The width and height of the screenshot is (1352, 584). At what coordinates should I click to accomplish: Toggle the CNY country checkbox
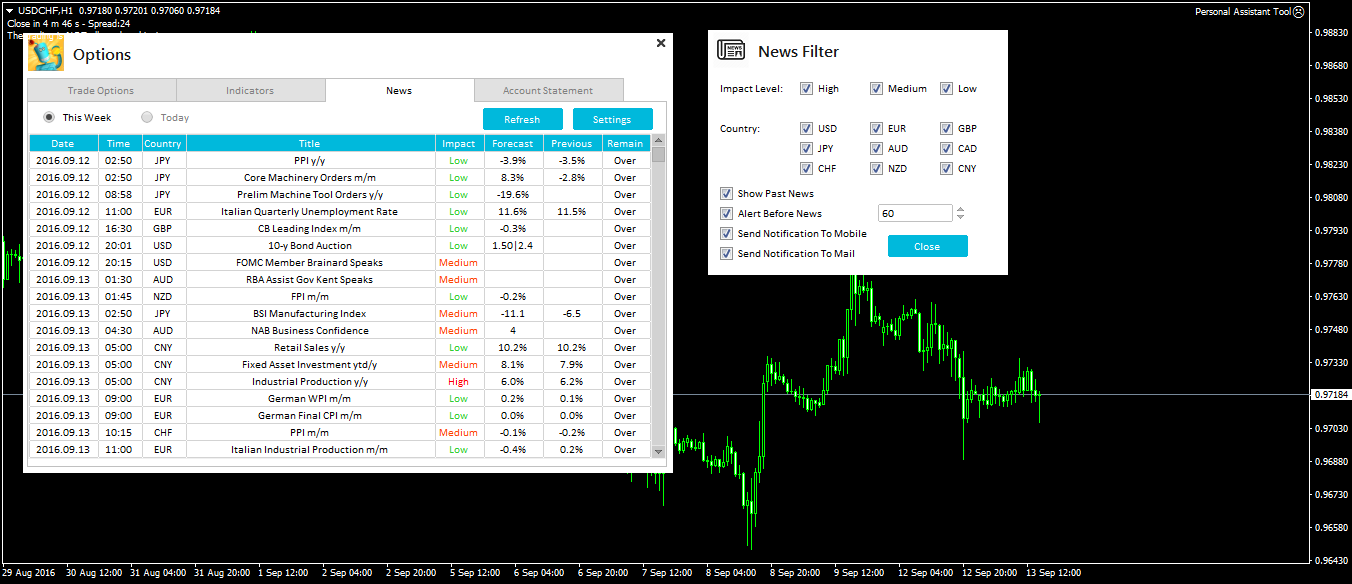946,168
